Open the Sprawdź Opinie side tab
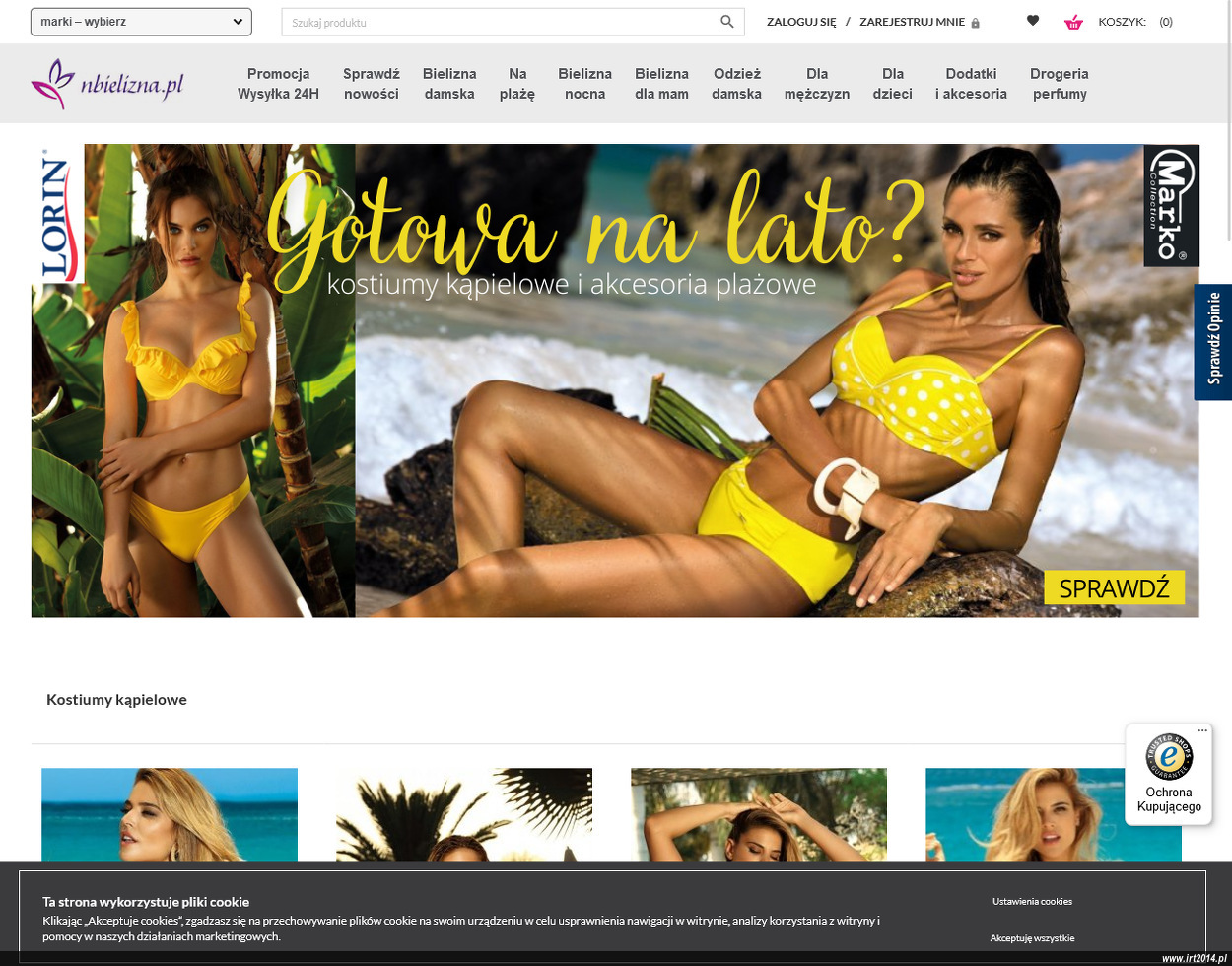Image resolution: width=1232 pixels, height=966 pixels. 1213,342
